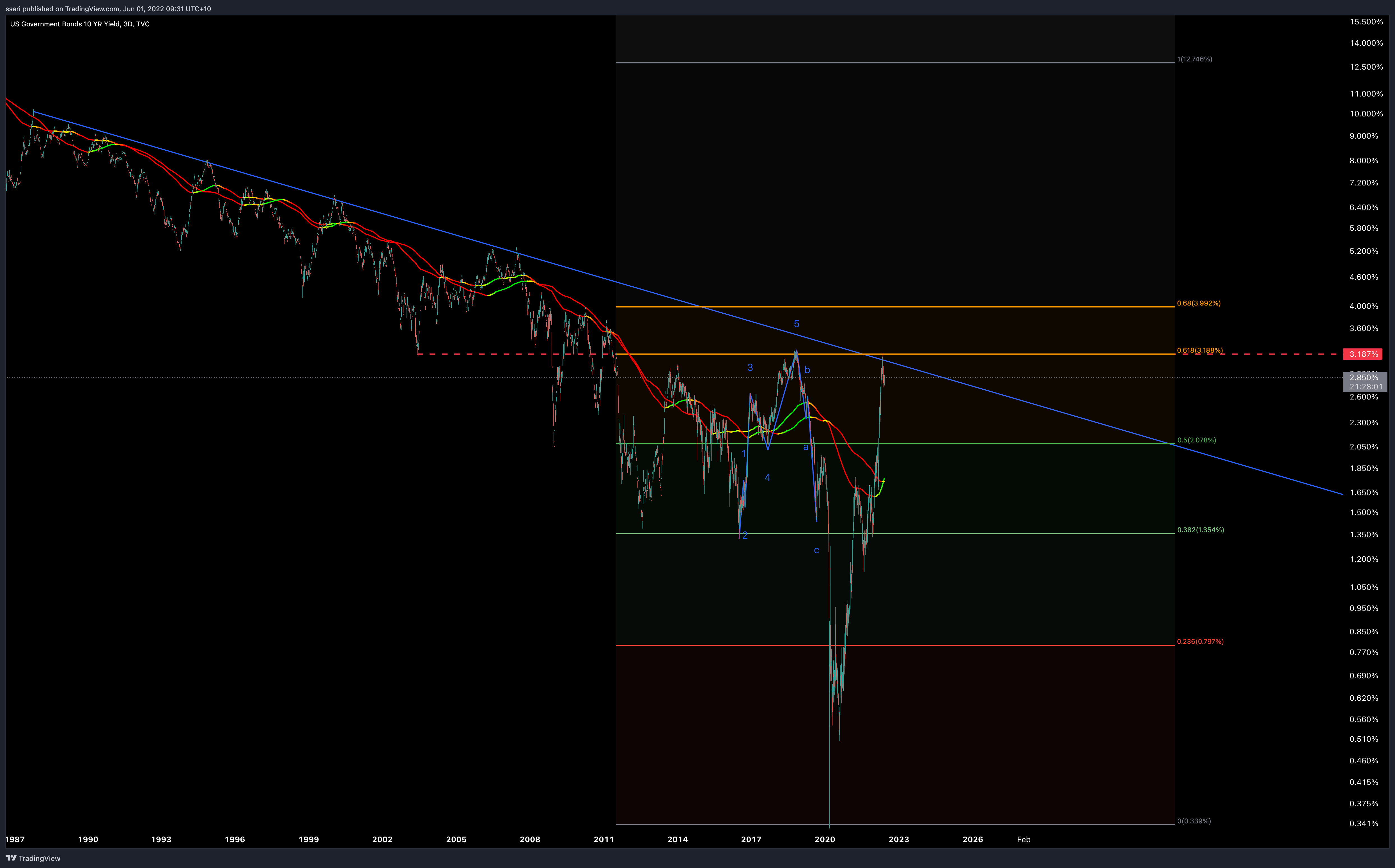Screen dimensions: 1395x868
Task: Click 10.000% on the price axis
Action: pos(1366,114)
